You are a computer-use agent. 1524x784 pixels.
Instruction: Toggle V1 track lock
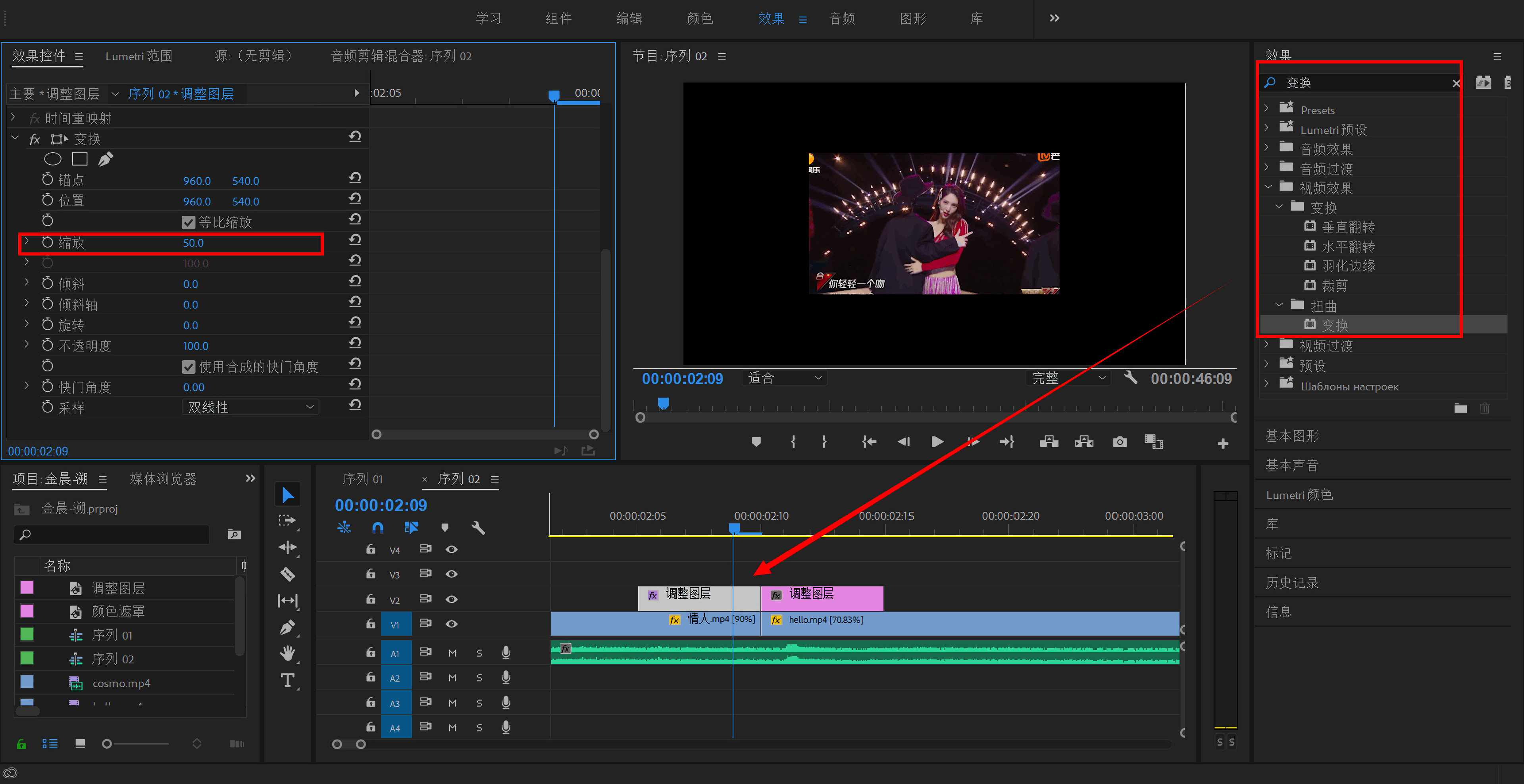click(x=370, y=623)
